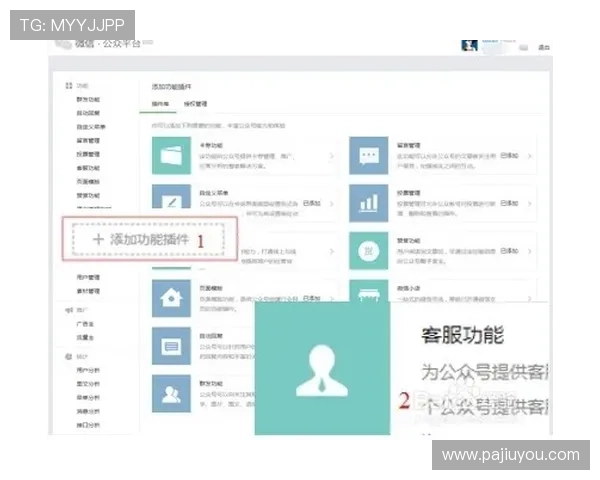This screenshot has height=480, width=600.
Task: Open 图文分析 under the 统计 section
Action: point(88,384)
